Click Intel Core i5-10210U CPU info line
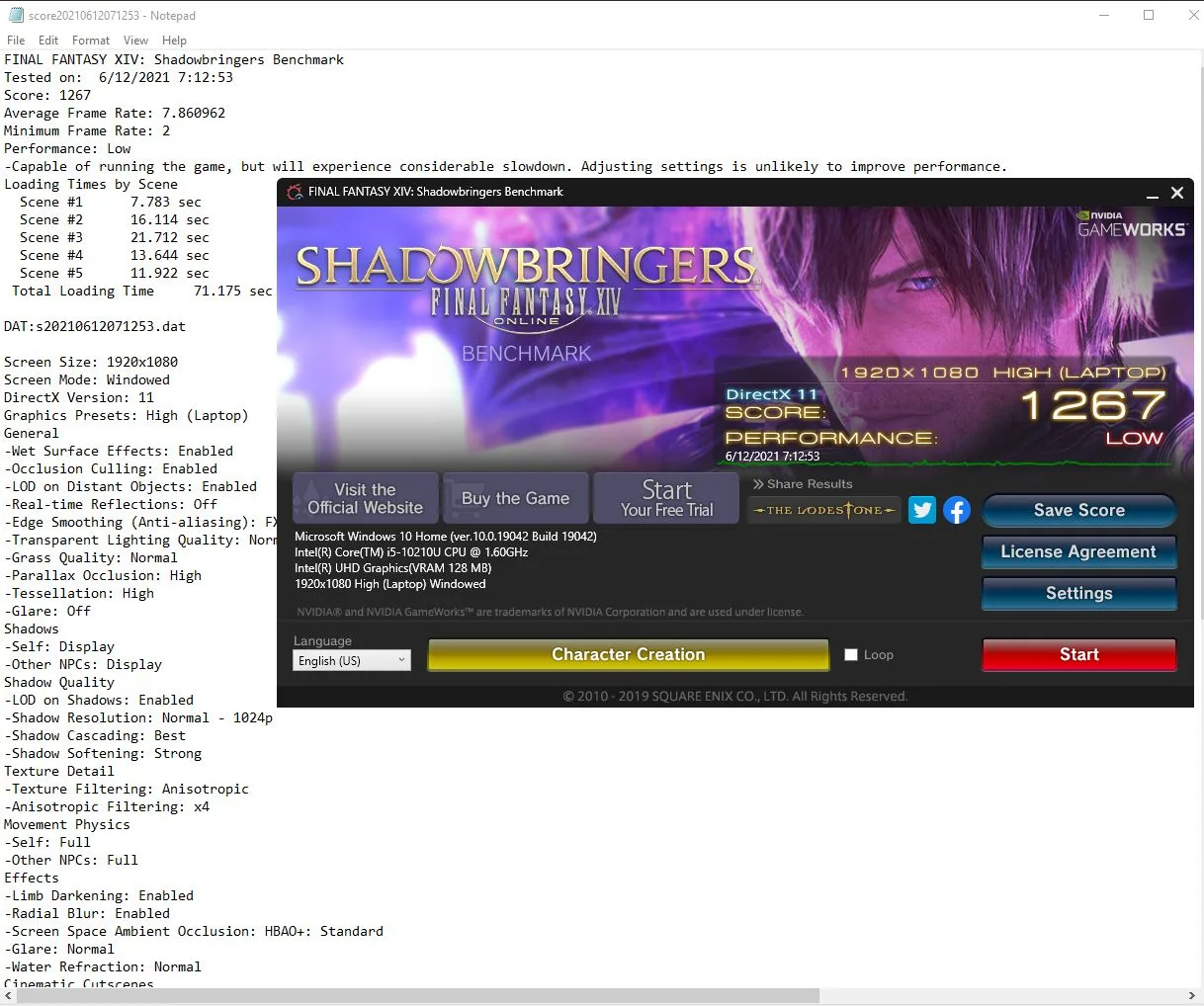Image resolution: width=1204 pixels, height=1006 pixels. (x=411, y=552)
